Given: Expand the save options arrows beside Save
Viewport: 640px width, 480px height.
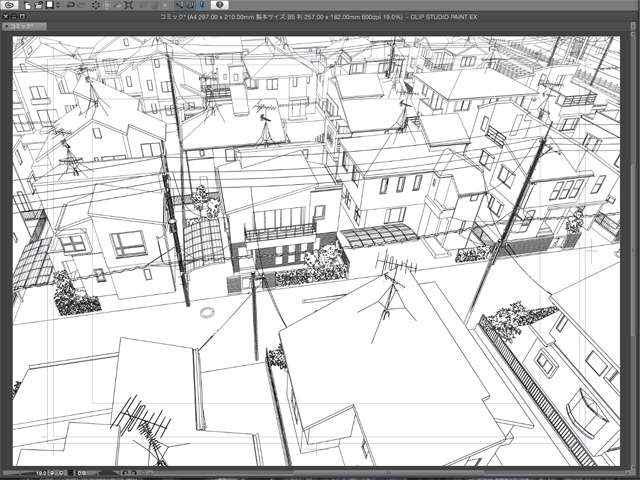Looking at the screenshot, I should (58, 5).
